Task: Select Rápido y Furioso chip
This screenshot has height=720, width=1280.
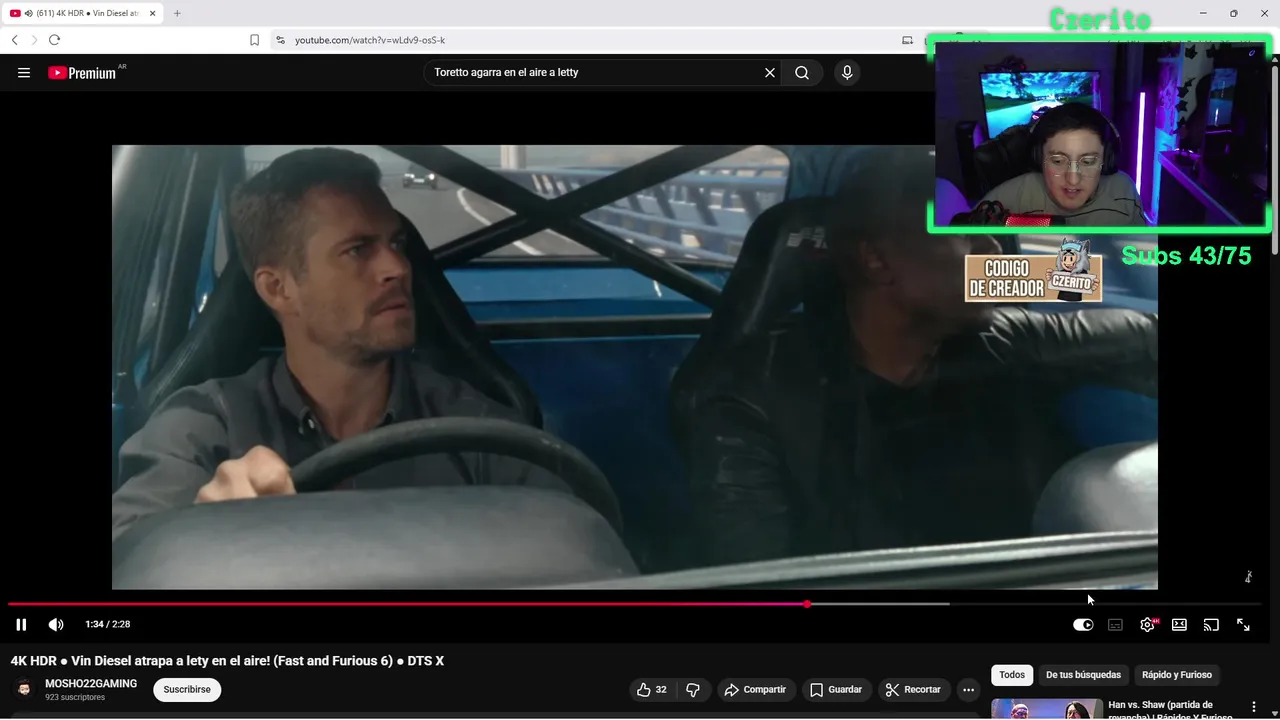Action: coord(1176,675)
